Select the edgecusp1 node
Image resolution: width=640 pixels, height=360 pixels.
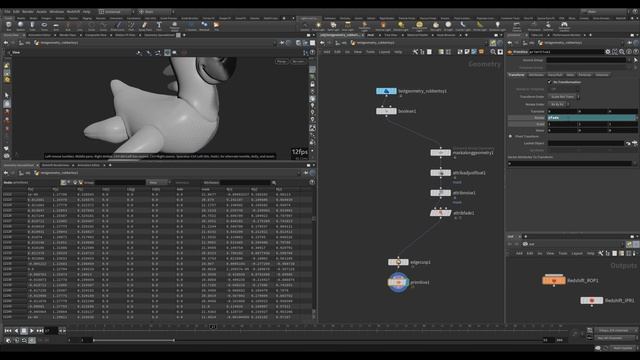398,262
